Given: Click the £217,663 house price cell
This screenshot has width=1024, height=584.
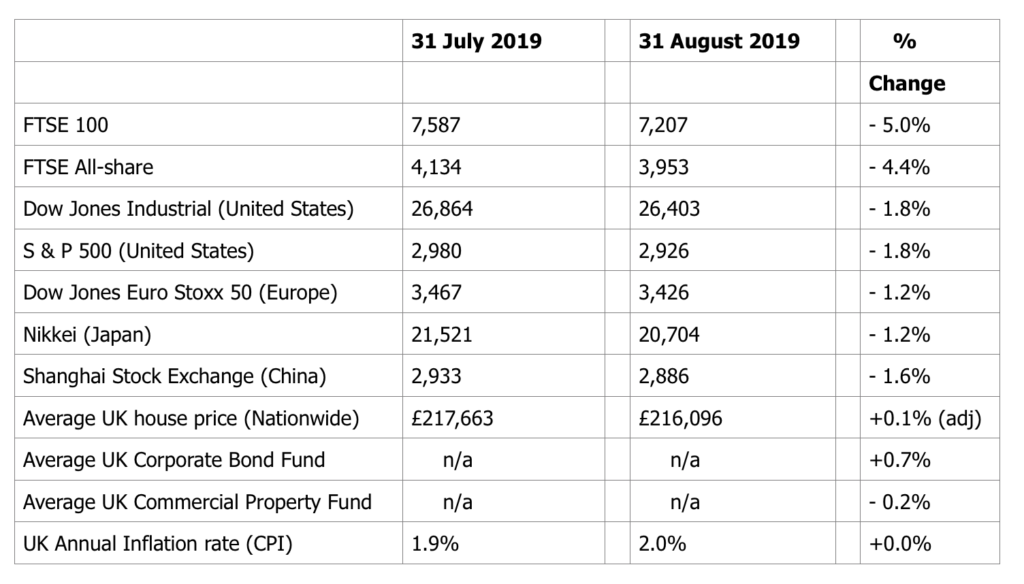Looking at the screenshot, I should coord(452,418).
